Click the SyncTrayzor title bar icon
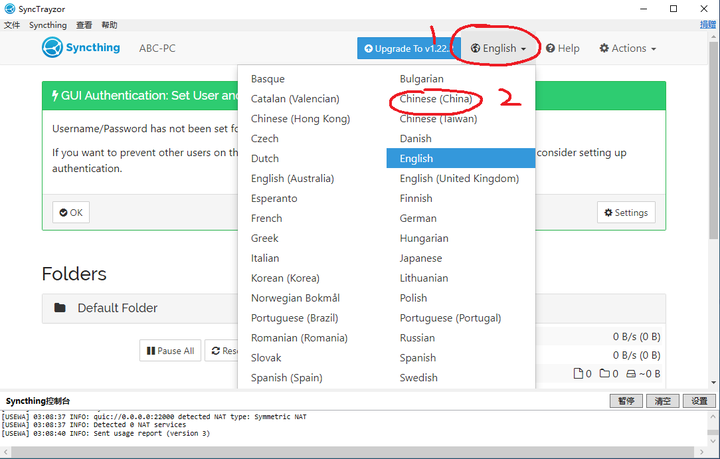The image size is (720, 459). [10, 9]
